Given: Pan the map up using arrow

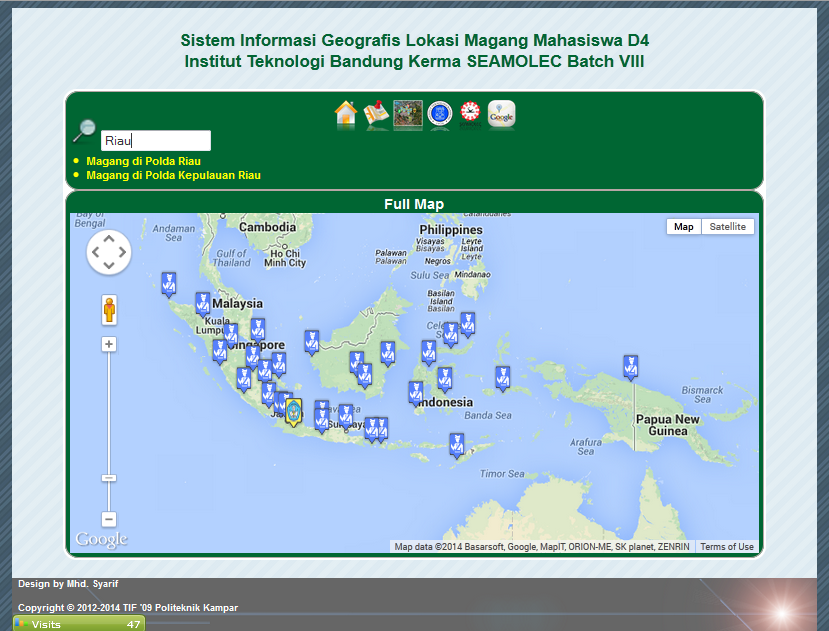Looking at the screenshot, I should (109, 240).
